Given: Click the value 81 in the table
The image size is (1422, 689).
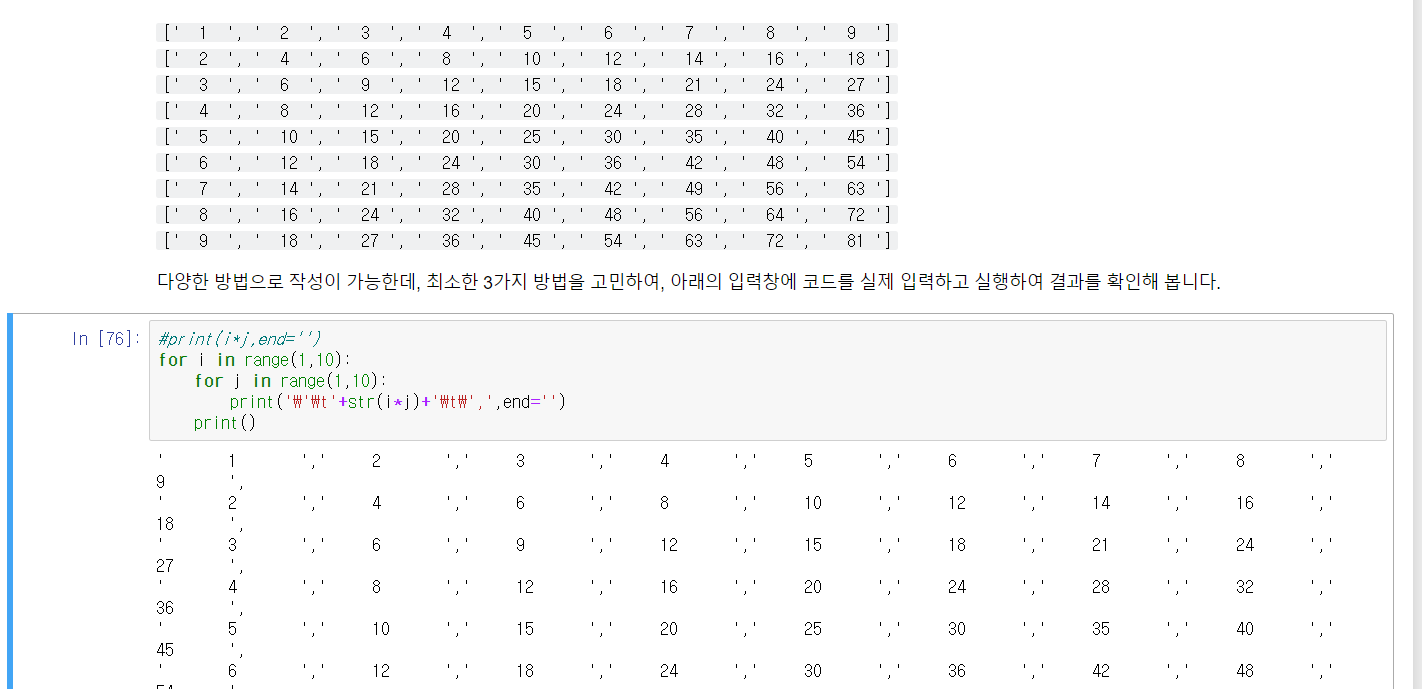Looking at the screenshot, I should 856,241.
